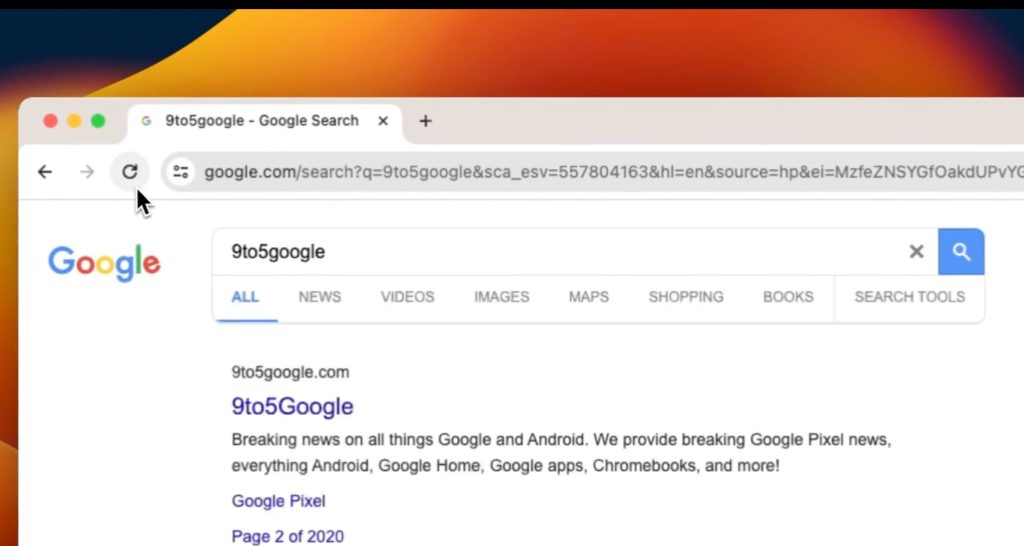The image size is (1024, 546).
Task: Clear the search box with X icon
Action: [x=916, y=252]
